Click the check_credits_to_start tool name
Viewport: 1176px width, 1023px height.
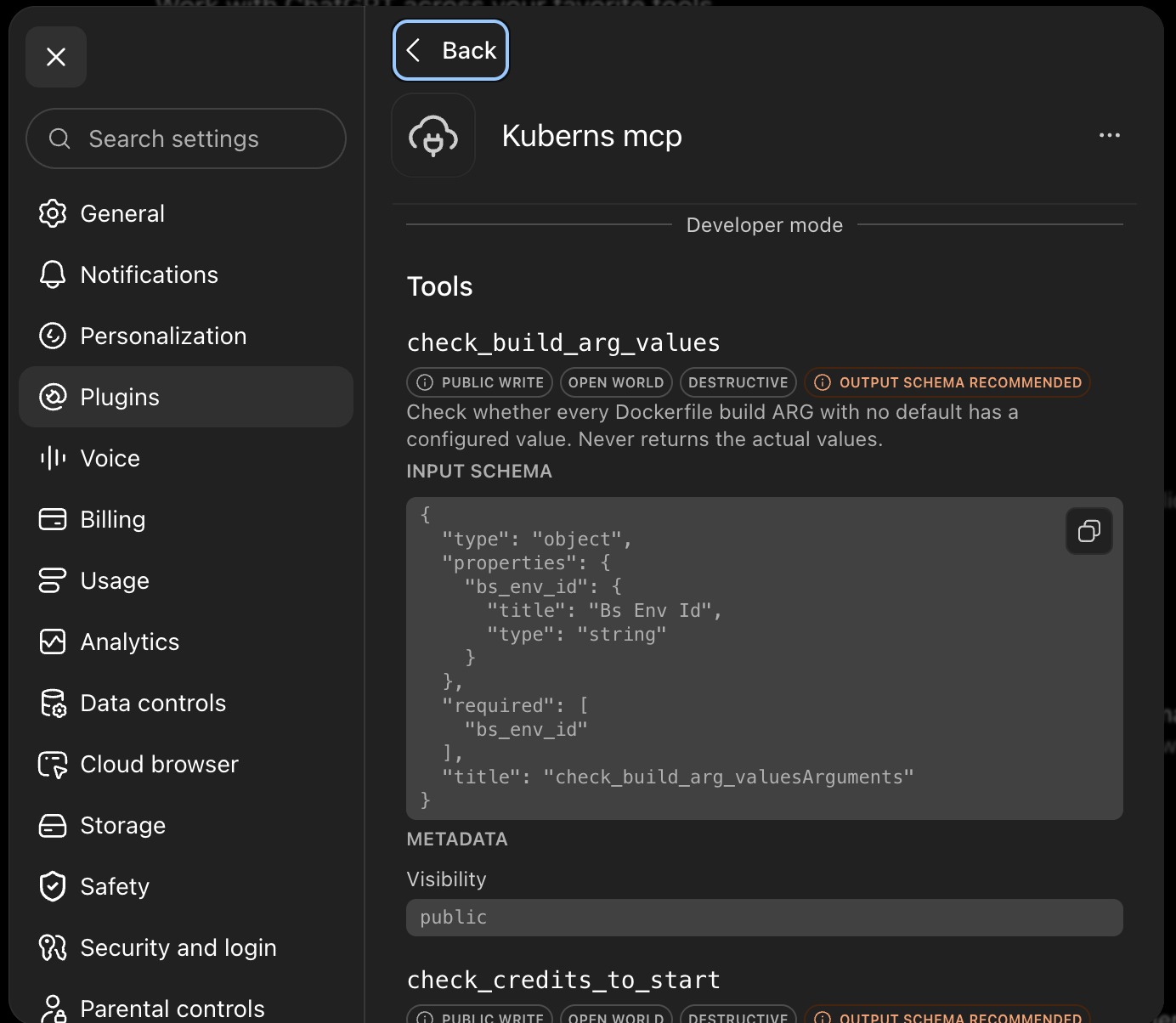563,980
